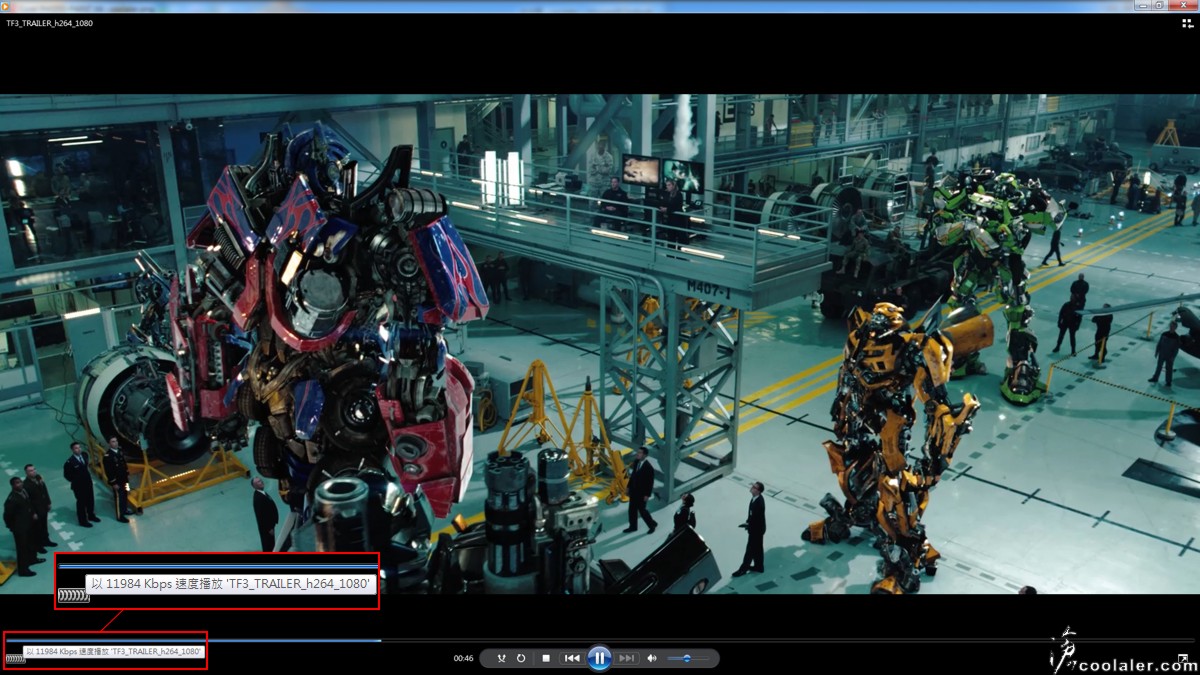Screen dimensions: 1200x675
Task: Pause the video with the blue button
Action: point(599,658)
